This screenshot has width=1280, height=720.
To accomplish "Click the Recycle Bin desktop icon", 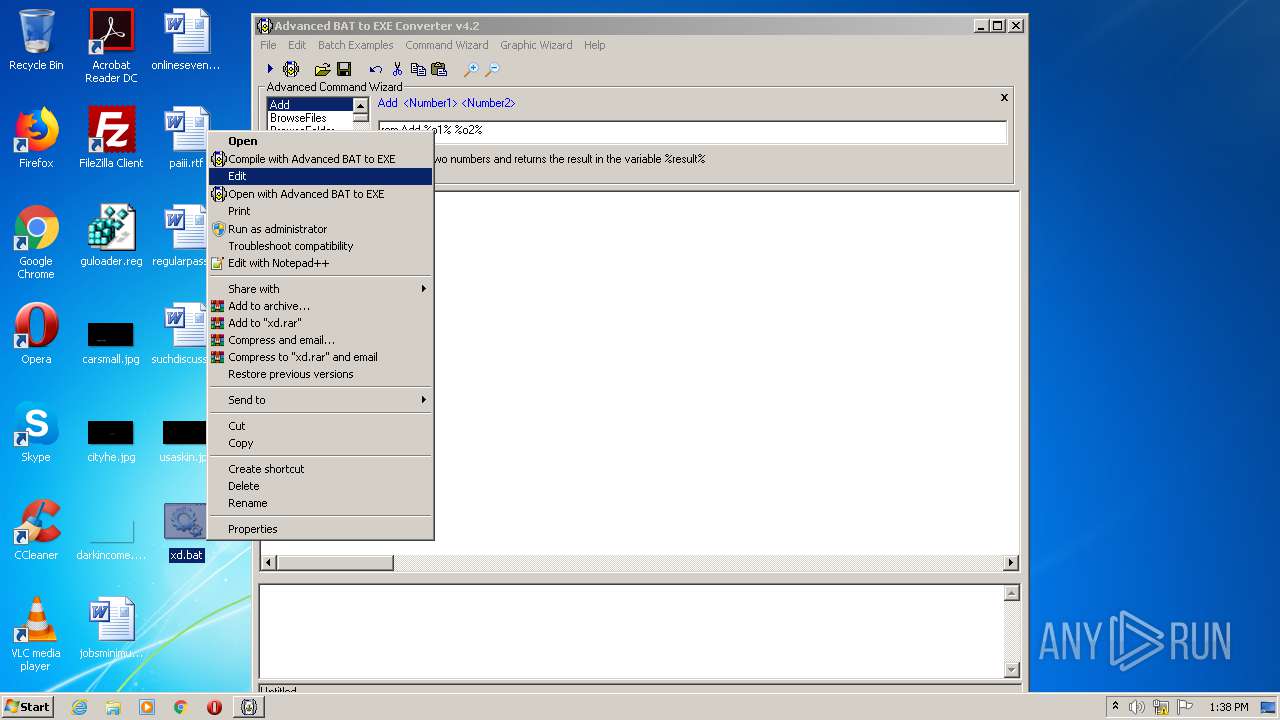I will point(36,40).
